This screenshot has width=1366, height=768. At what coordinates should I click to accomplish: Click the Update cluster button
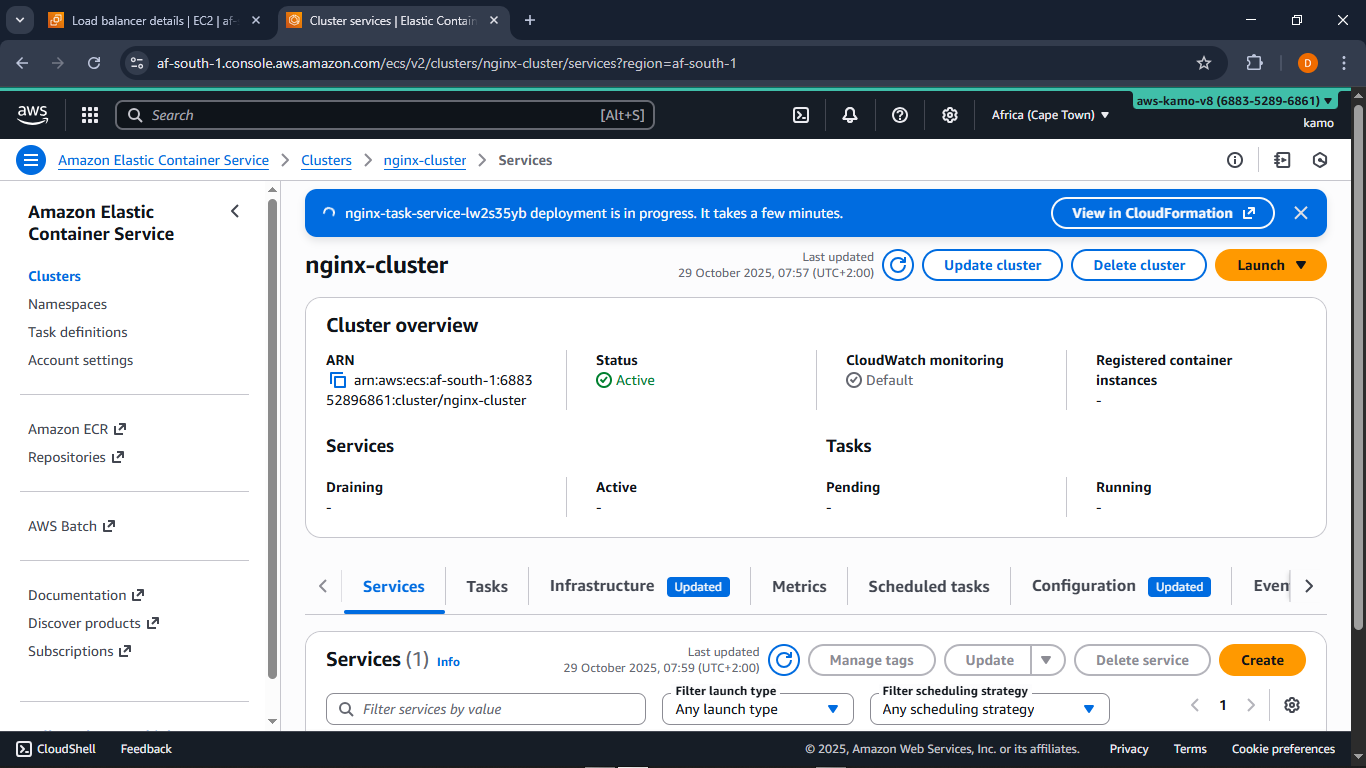tap(991, 264)
